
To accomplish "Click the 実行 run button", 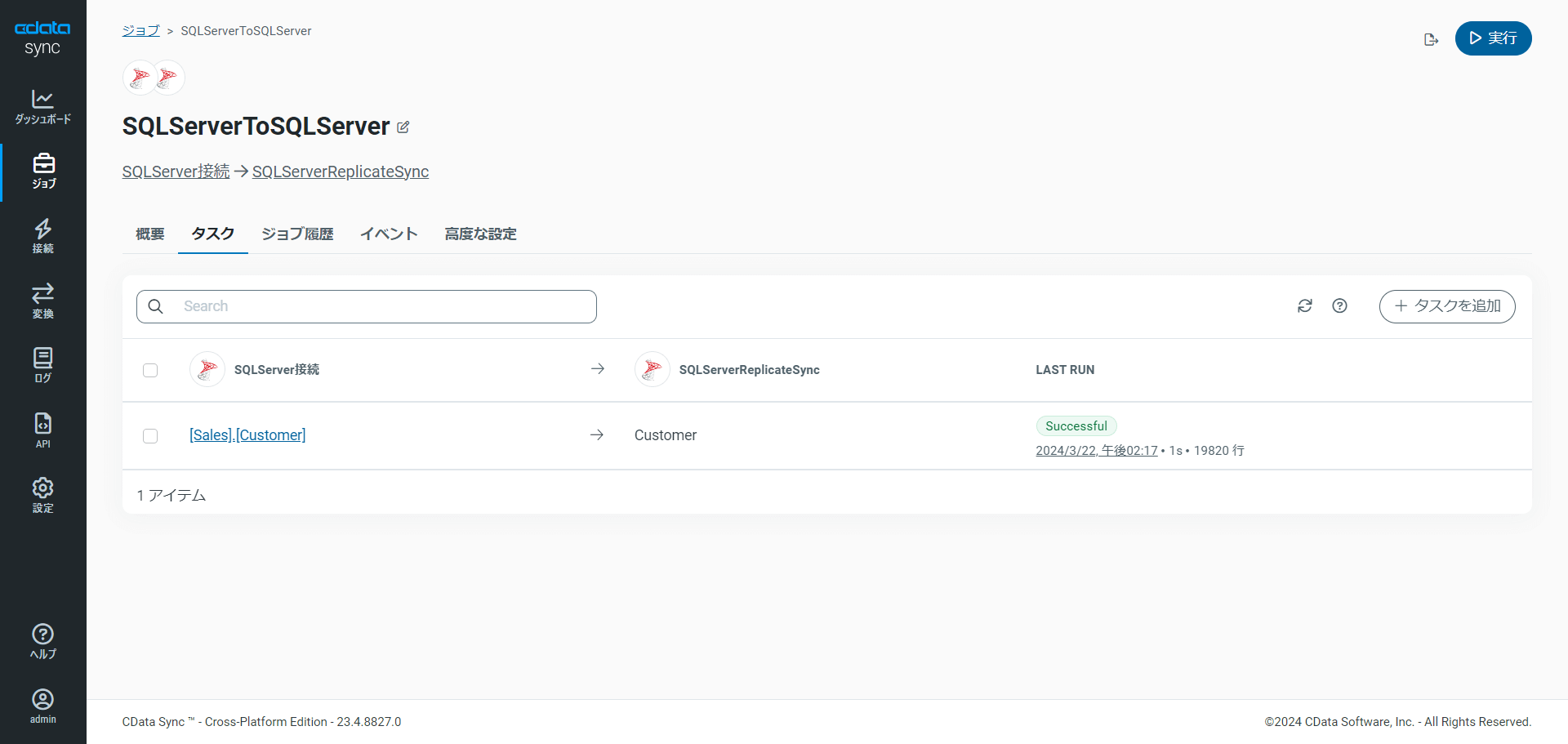I will (1493, 38).
